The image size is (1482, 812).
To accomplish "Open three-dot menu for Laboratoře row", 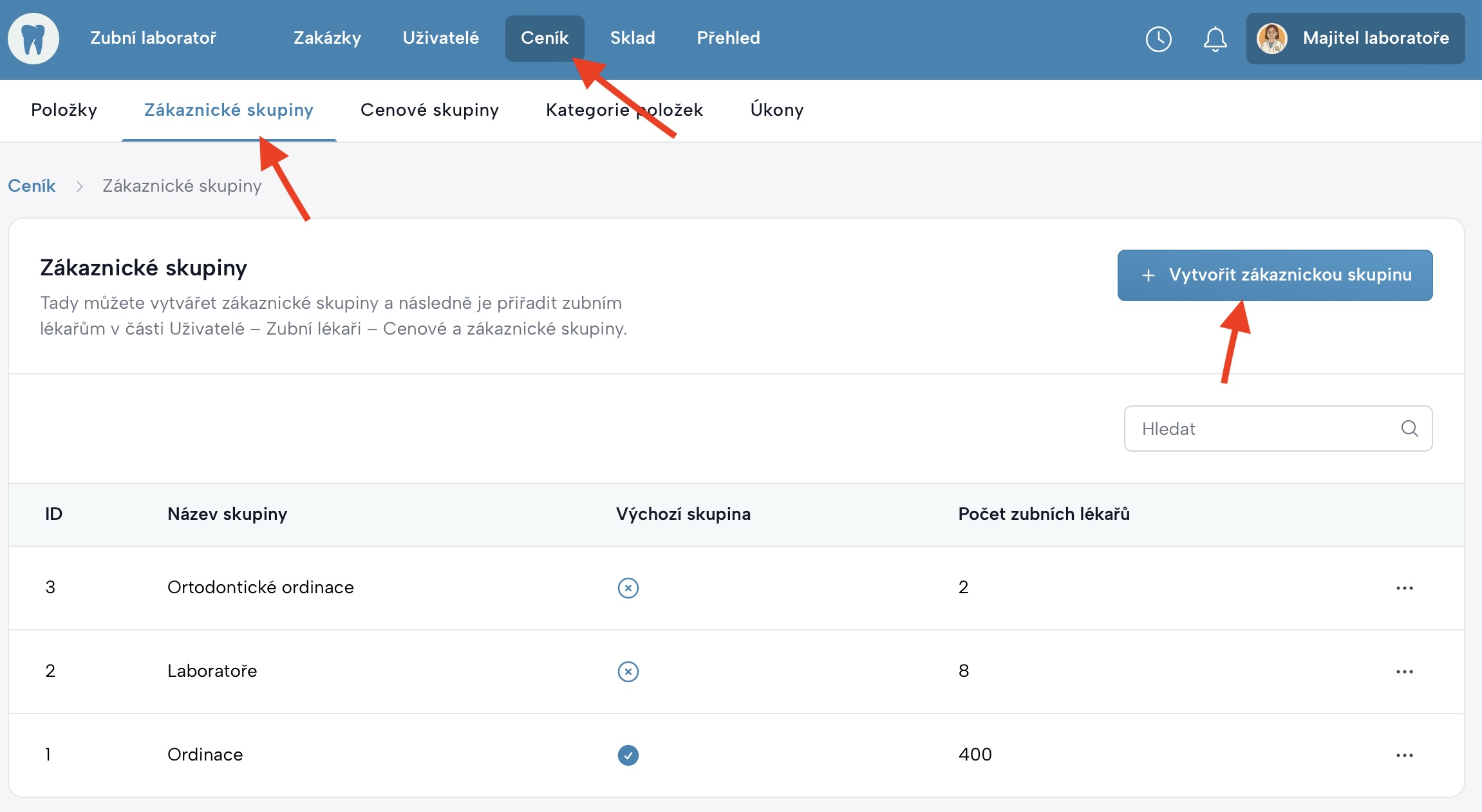I will click(1404, 672).
